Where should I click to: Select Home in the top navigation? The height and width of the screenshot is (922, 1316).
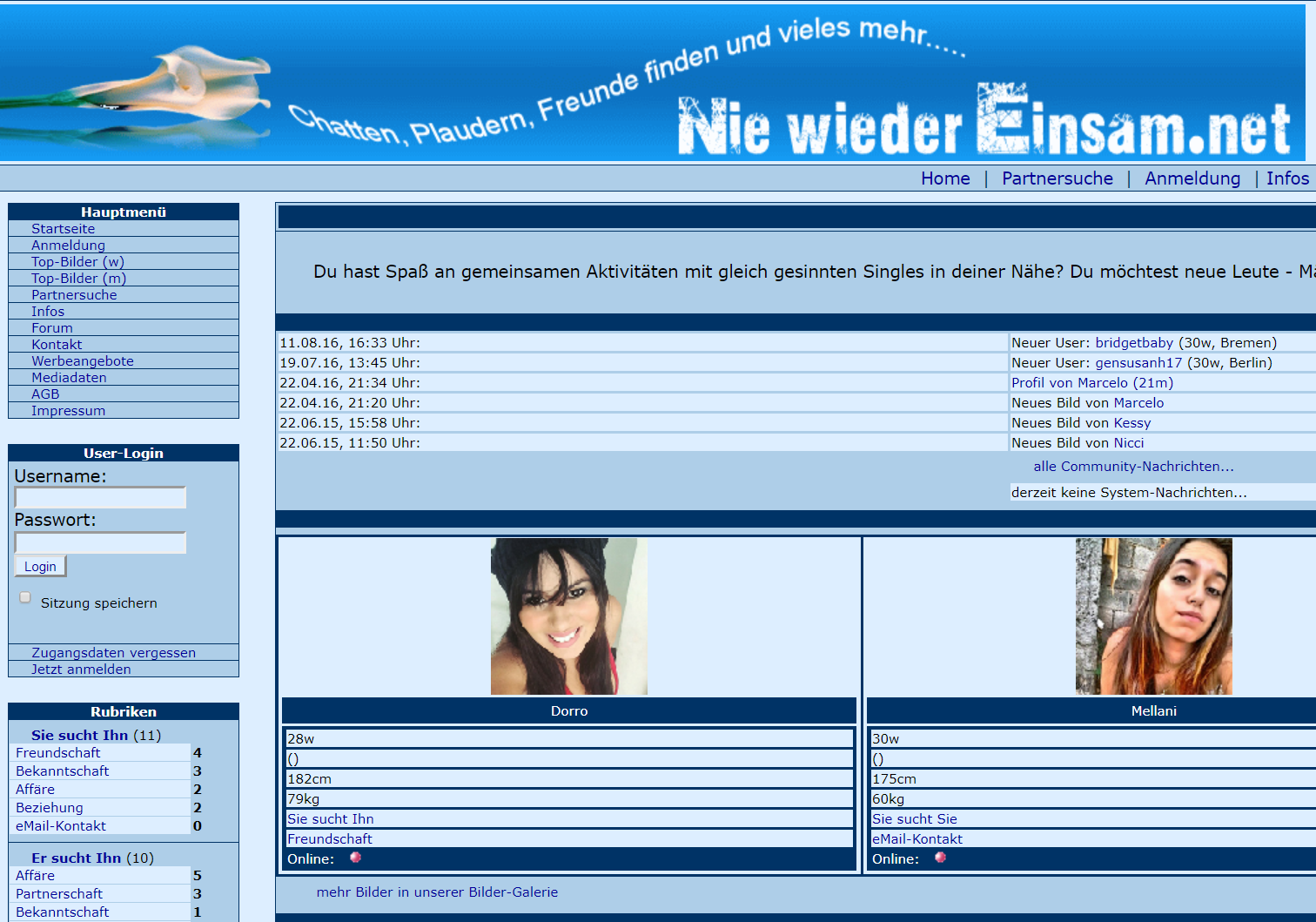(944, 178)
